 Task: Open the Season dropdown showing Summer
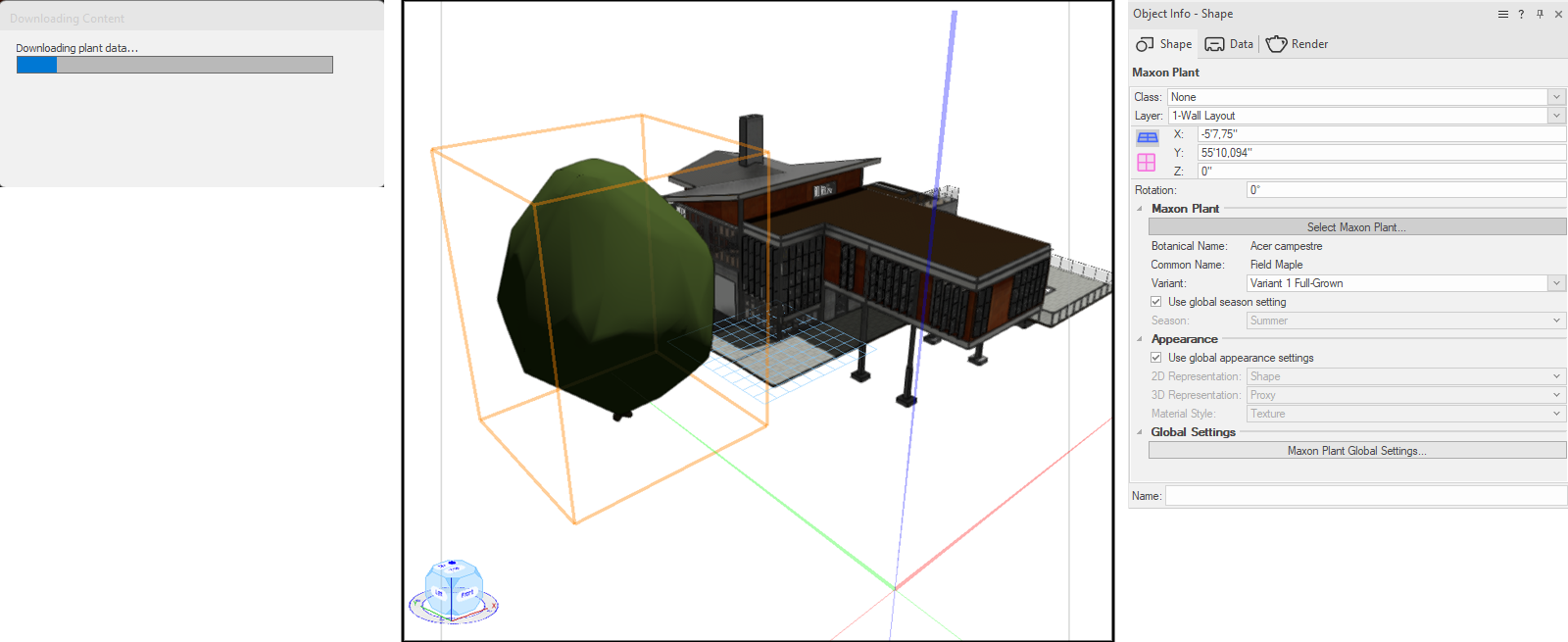pyautogui.click(x=1406, y=321)
